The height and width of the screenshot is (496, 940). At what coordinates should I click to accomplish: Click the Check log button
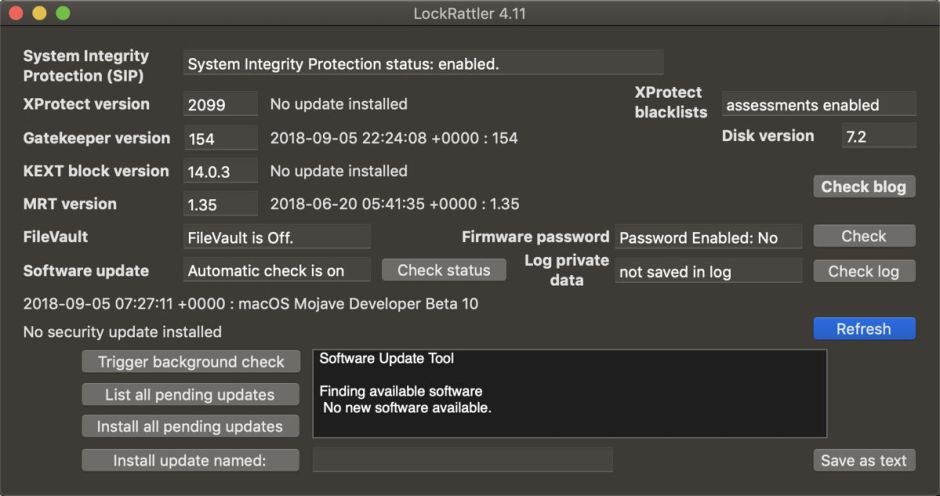pyautogui.click(x=863, y=271)
